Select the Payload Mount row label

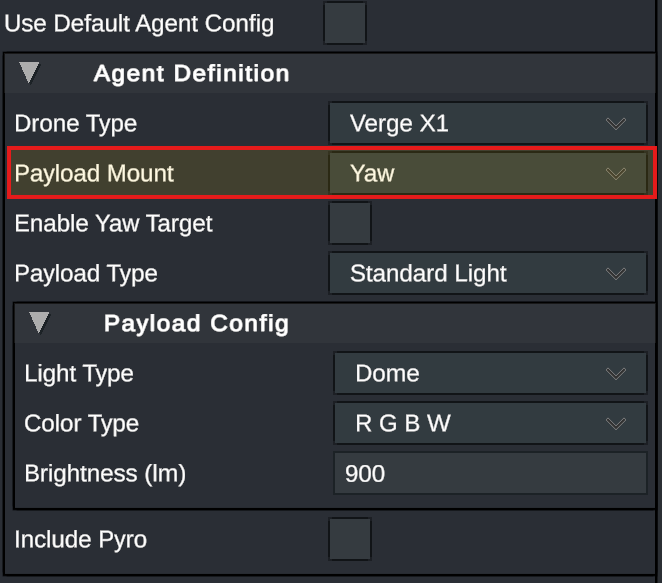pos(94,174)
